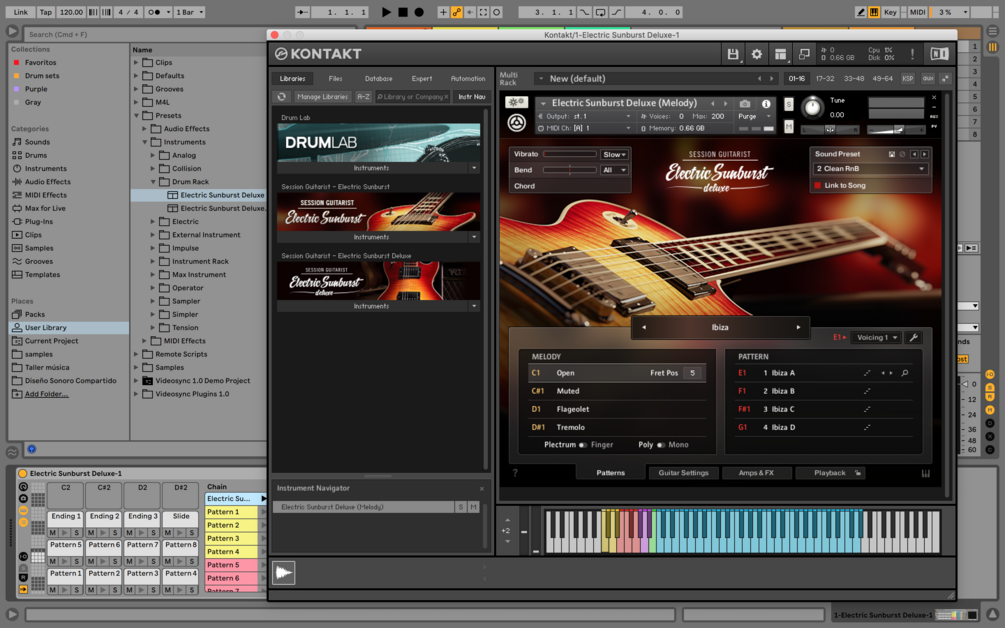
Task: Save sound preset disk icon
Action: coord(892,154)
